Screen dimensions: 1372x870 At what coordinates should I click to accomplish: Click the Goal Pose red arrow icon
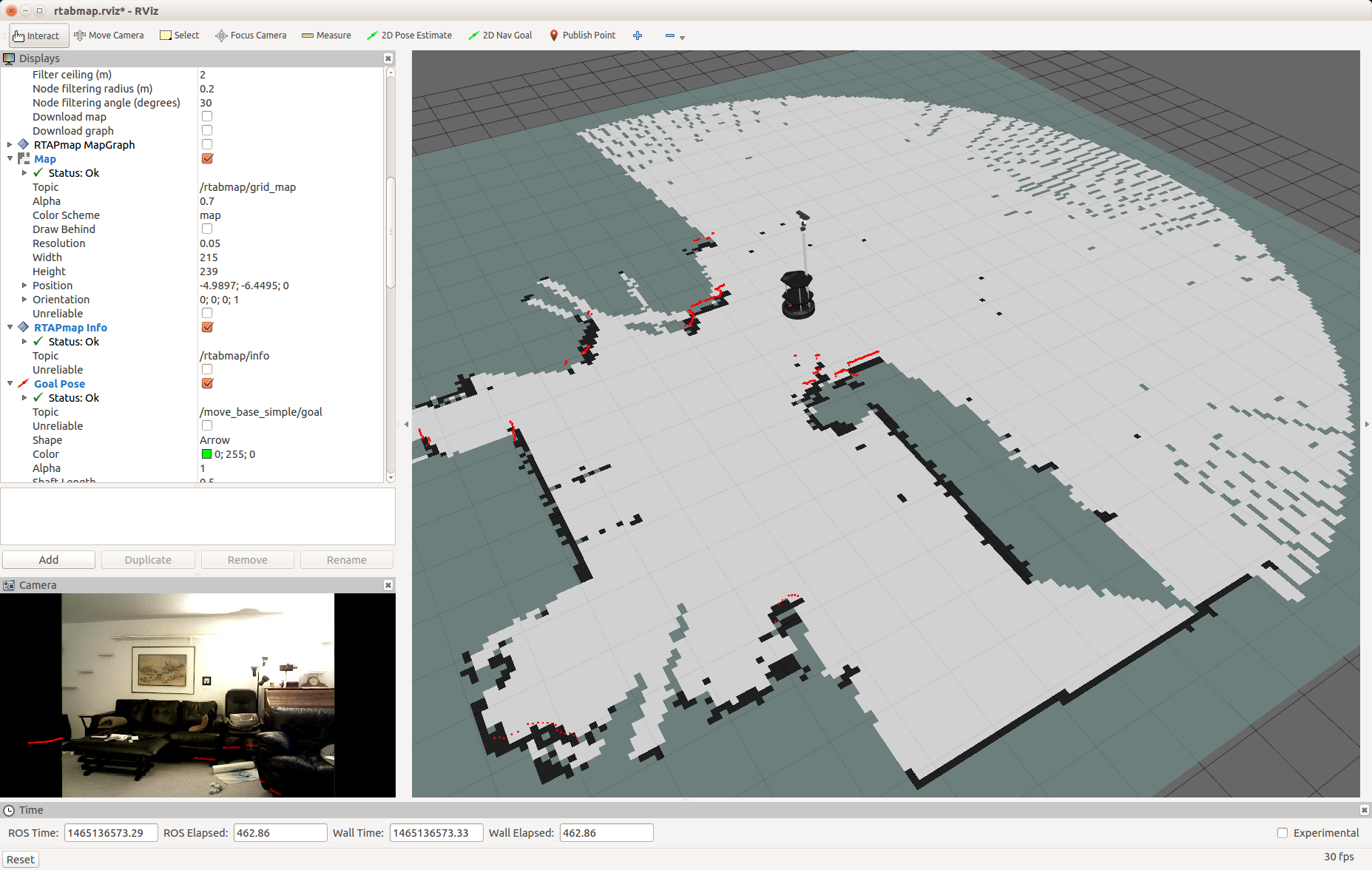[24, 384]
